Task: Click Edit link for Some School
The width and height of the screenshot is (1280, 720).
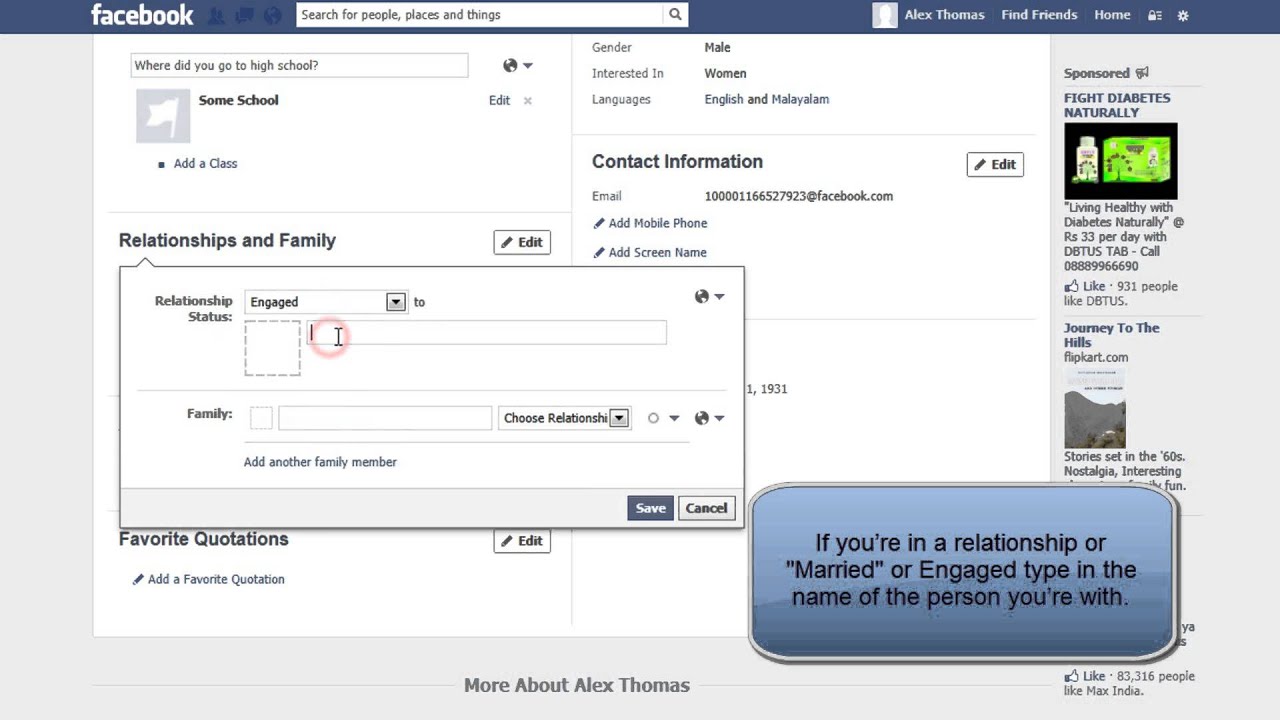Action: click(x=499, y=100)
